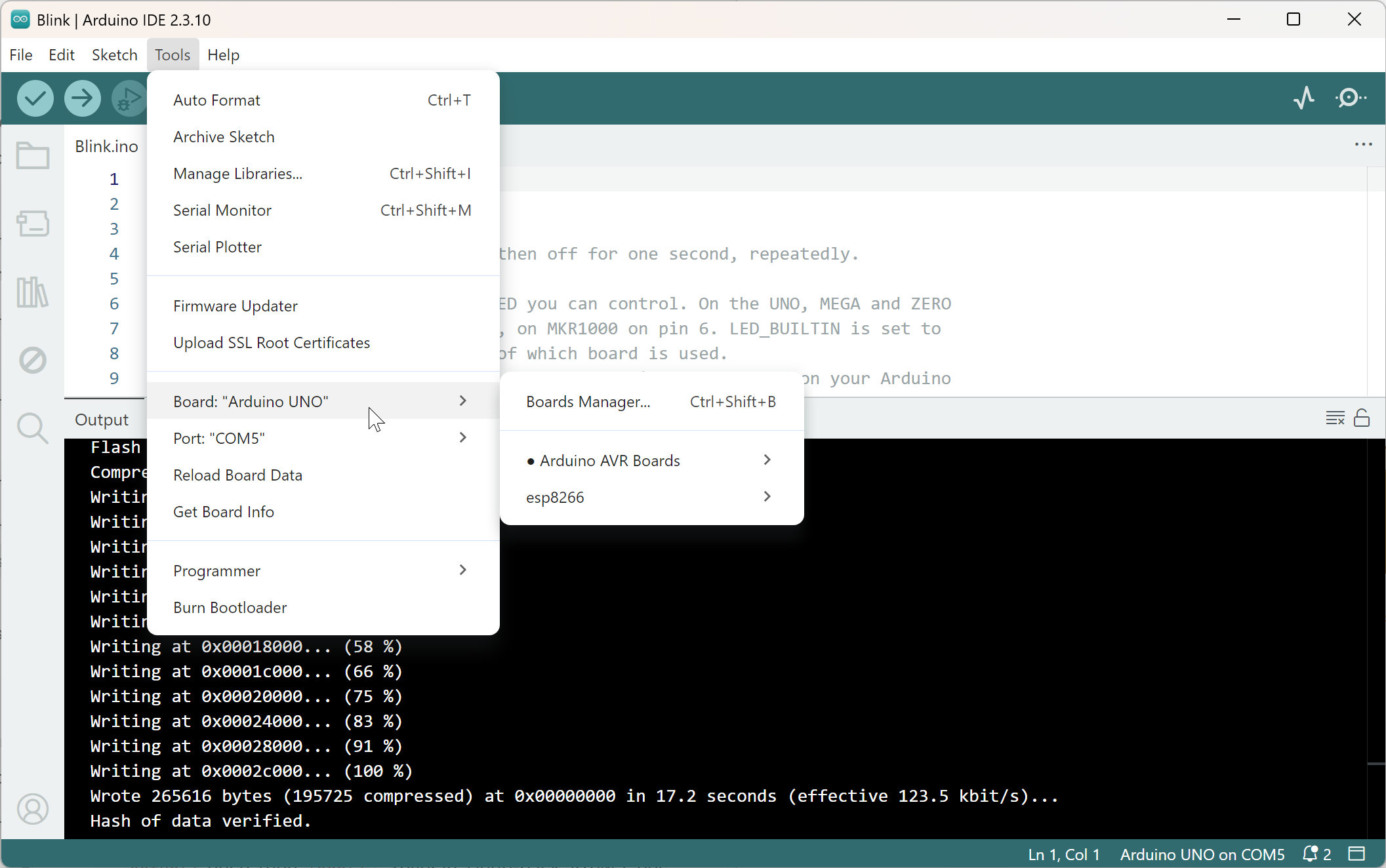The width and height of the screenshot is (1386, 868).
Task: Open the Library Manager sidebar icon
Action: click(33, 292)
